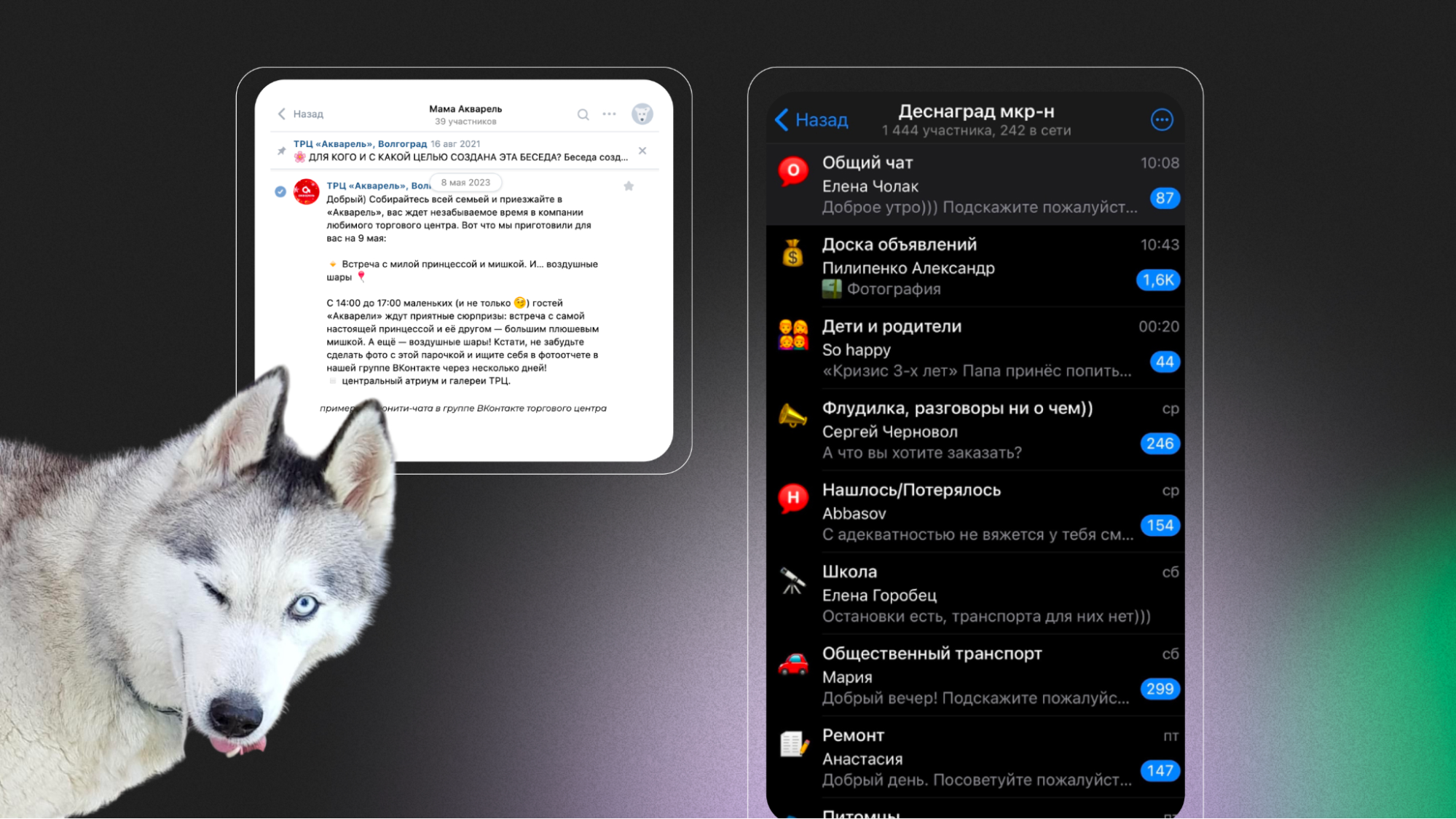Close the pinned message with the X
The image size is (1456, 819).
coord(642,151)
